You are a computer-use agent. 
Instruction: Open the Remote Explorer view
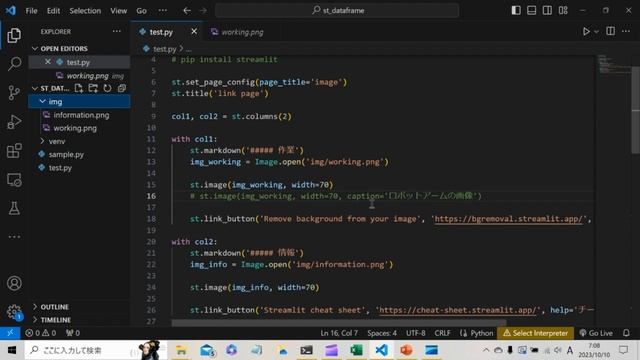tap(14, 180)
